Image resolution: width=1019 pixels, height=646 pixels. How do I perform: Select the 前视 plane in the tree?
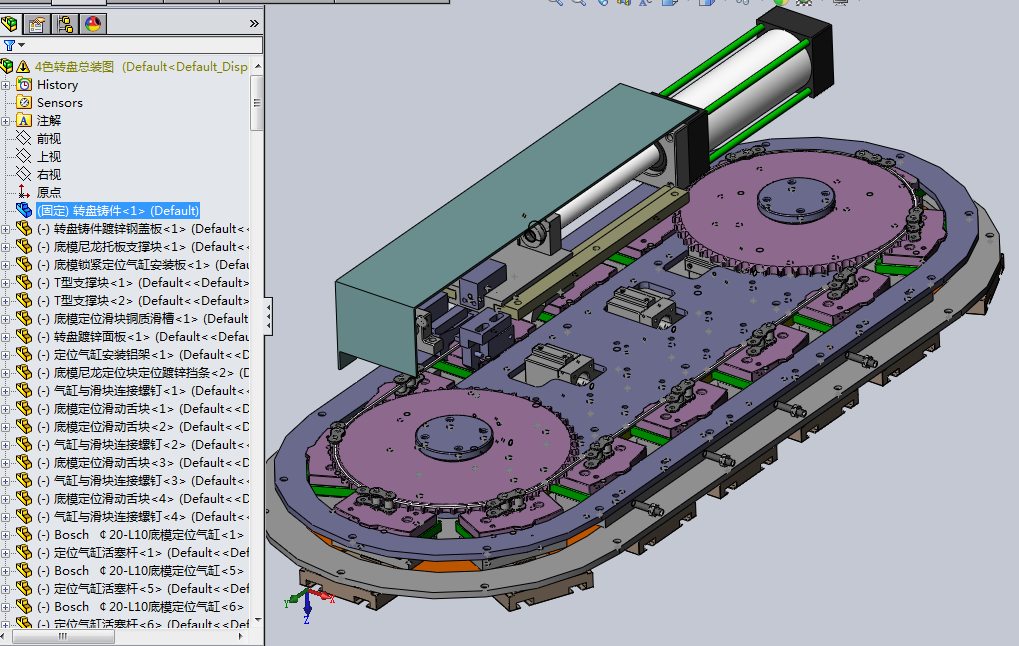(x=48, y=139)
